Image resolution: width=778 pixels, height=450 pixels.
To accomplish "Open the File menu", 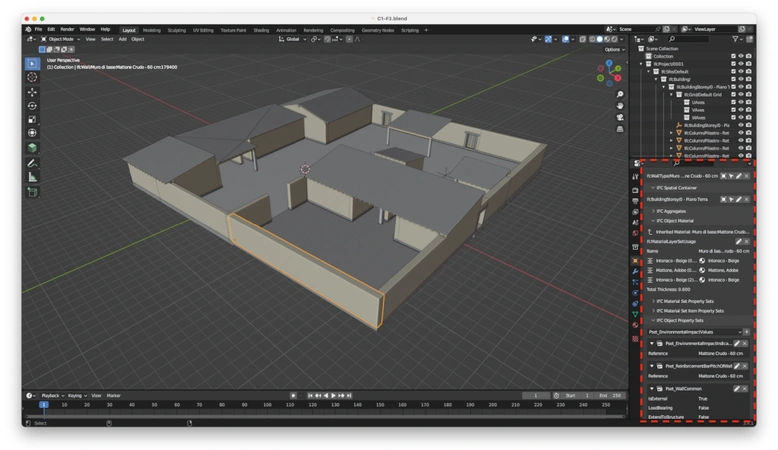I will (x=38, y=29).
